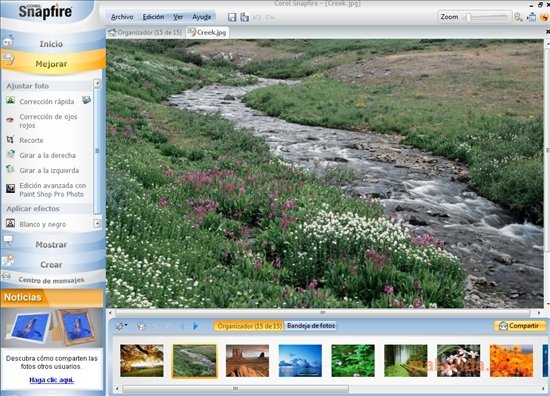The image size is (550, 396).
Task: Click the Save As icon beside Save
Action: pyautogui.click(x=244, y=17)
